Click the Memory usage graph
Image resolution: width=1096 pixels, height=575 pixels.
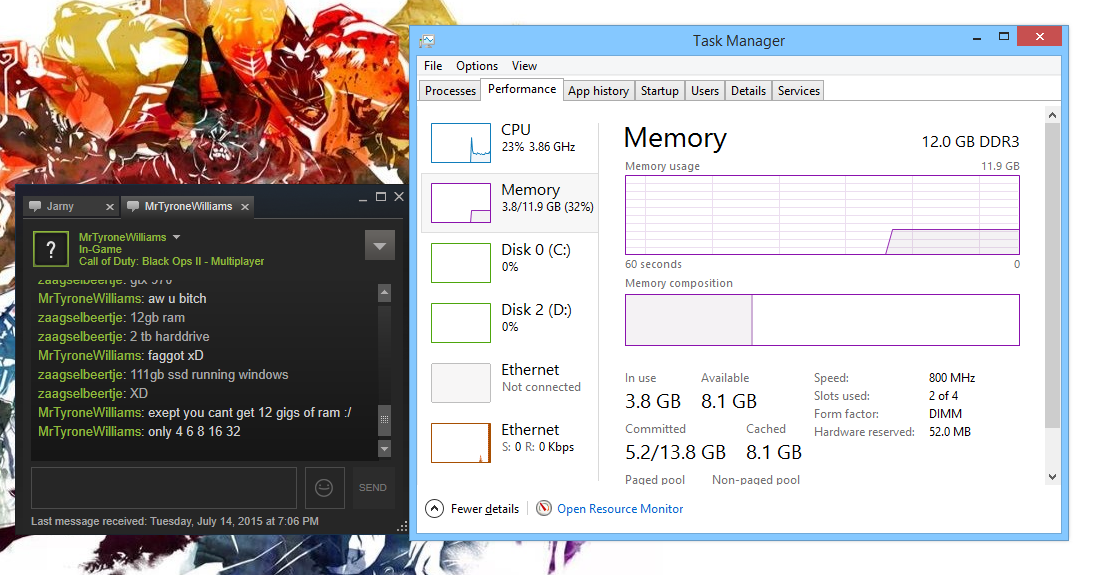822,214
